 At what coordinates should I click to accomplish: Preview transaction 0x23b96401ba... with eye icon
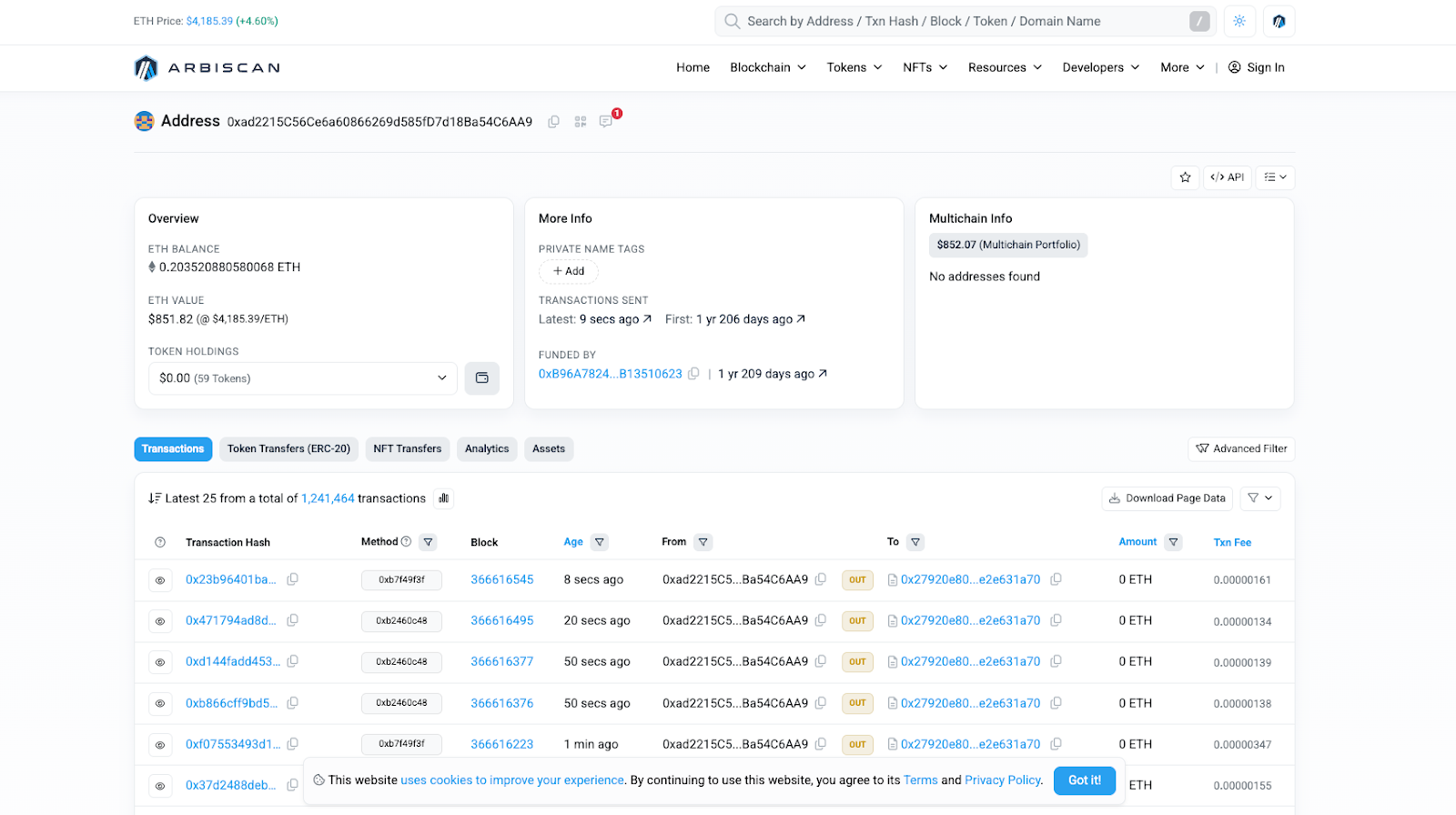click(x=160, y=580)
